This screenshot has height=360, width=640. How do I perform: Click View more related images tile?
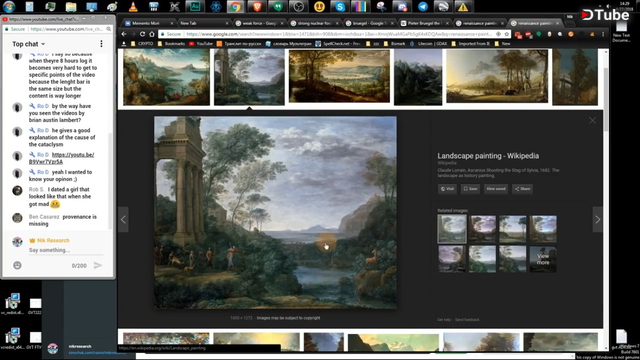[543, 259]
